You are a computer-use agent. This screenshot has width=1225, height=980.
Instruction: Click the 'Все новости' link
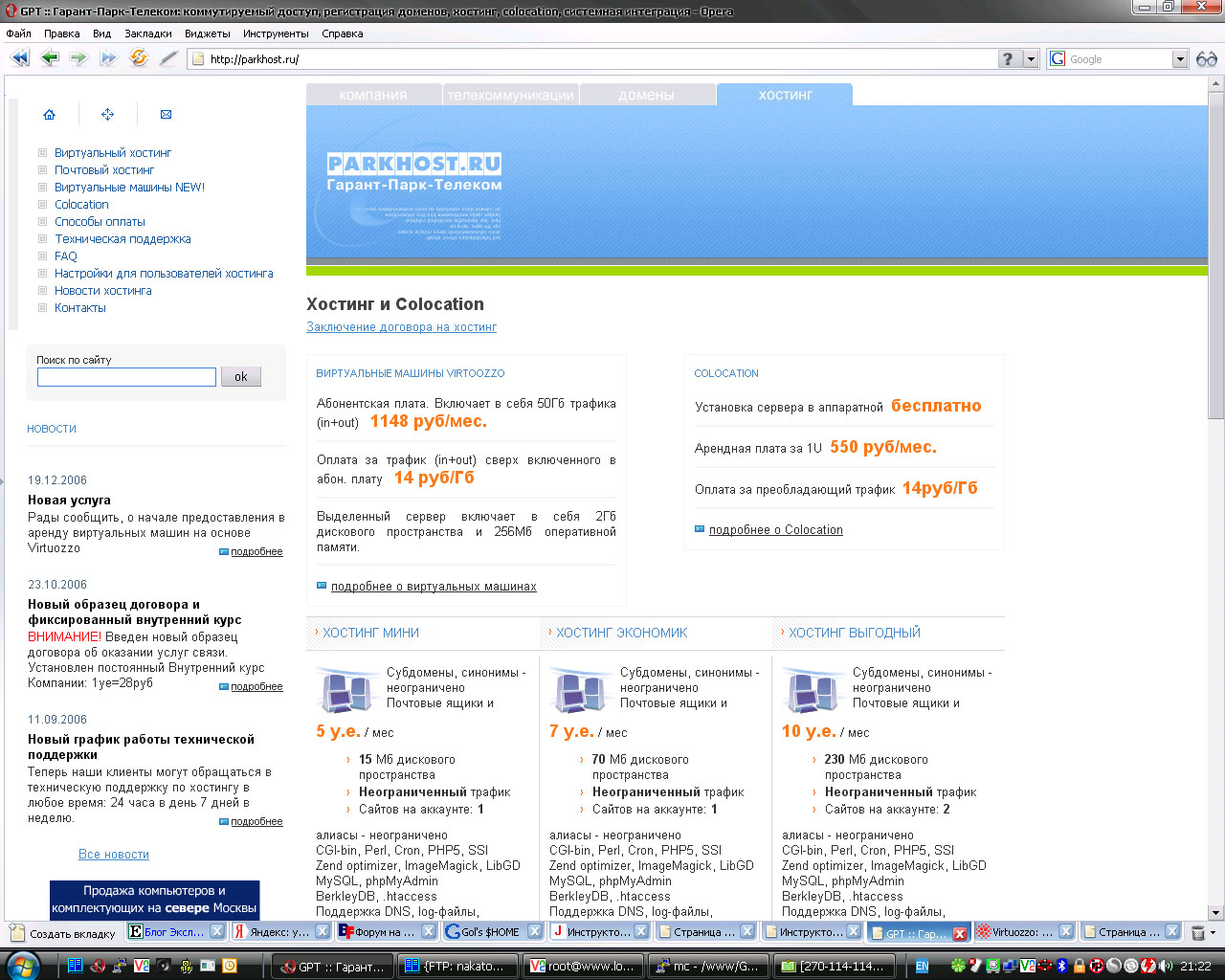tap(114, 854)
